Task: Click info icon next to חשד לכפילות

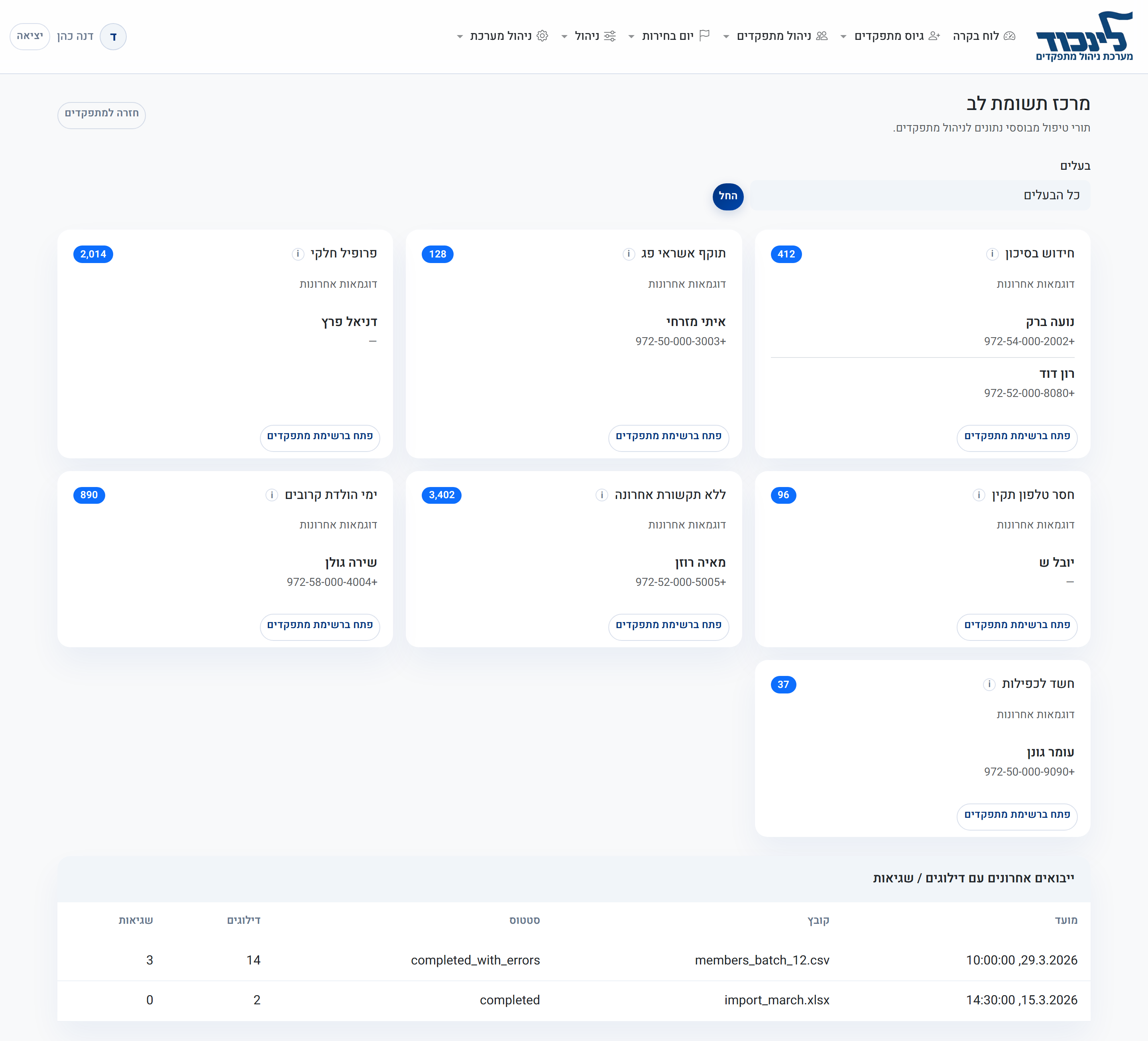Action: 989,685
